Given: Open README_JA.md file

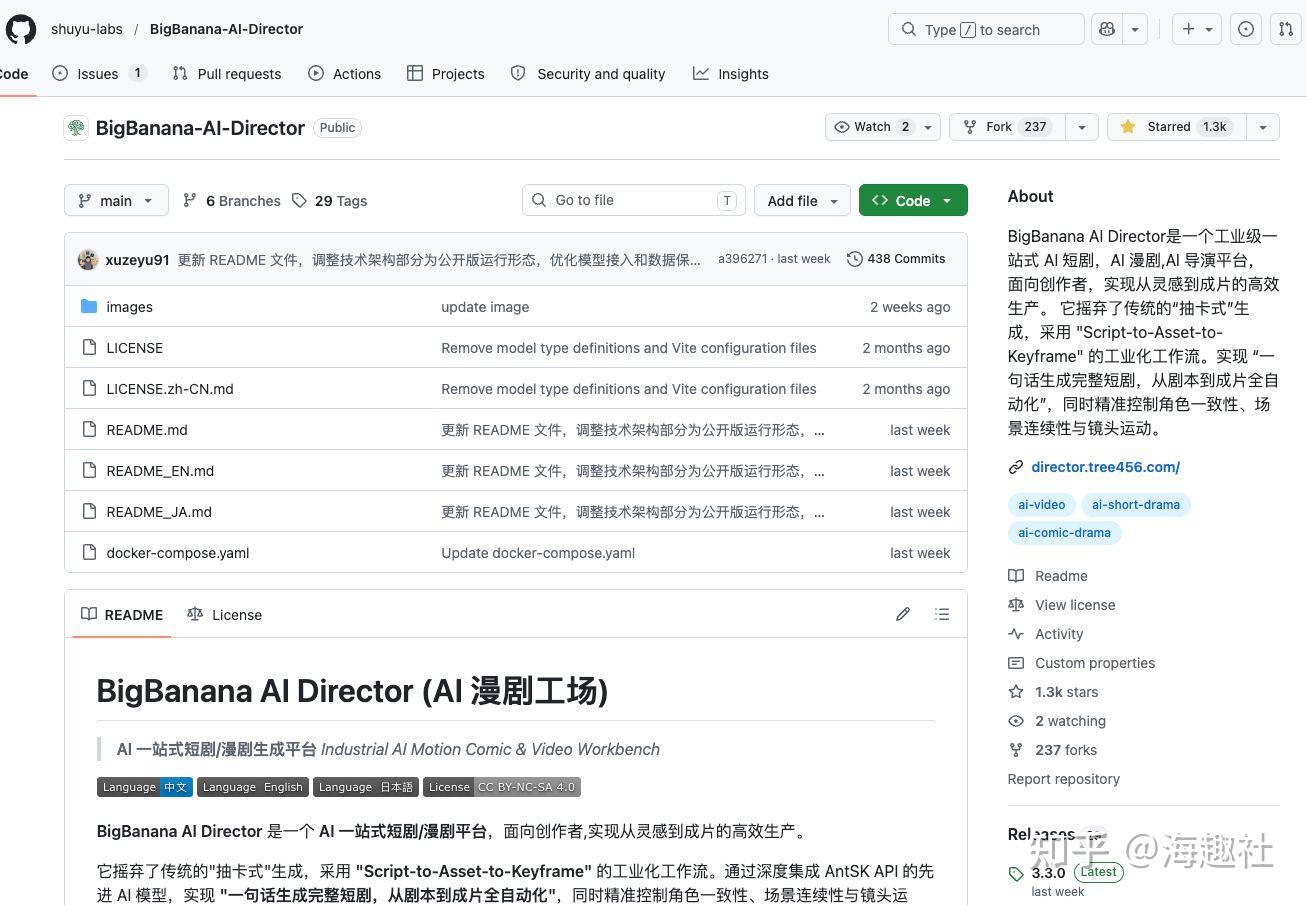Looking at the screenshot, I should 159,512.
